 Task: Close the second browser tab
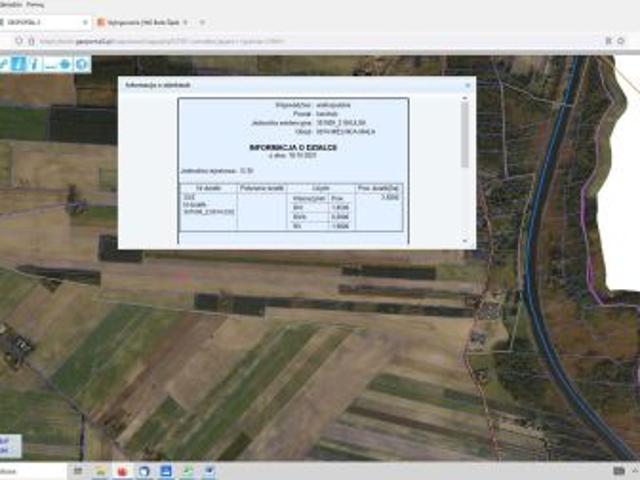pyautogui.click(x=185, y=22)
